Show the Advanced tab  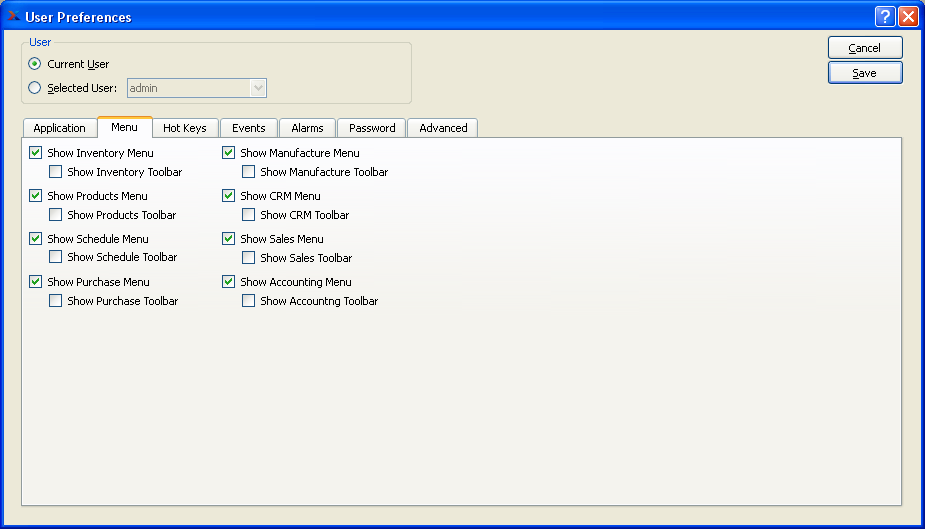[443, 128]
